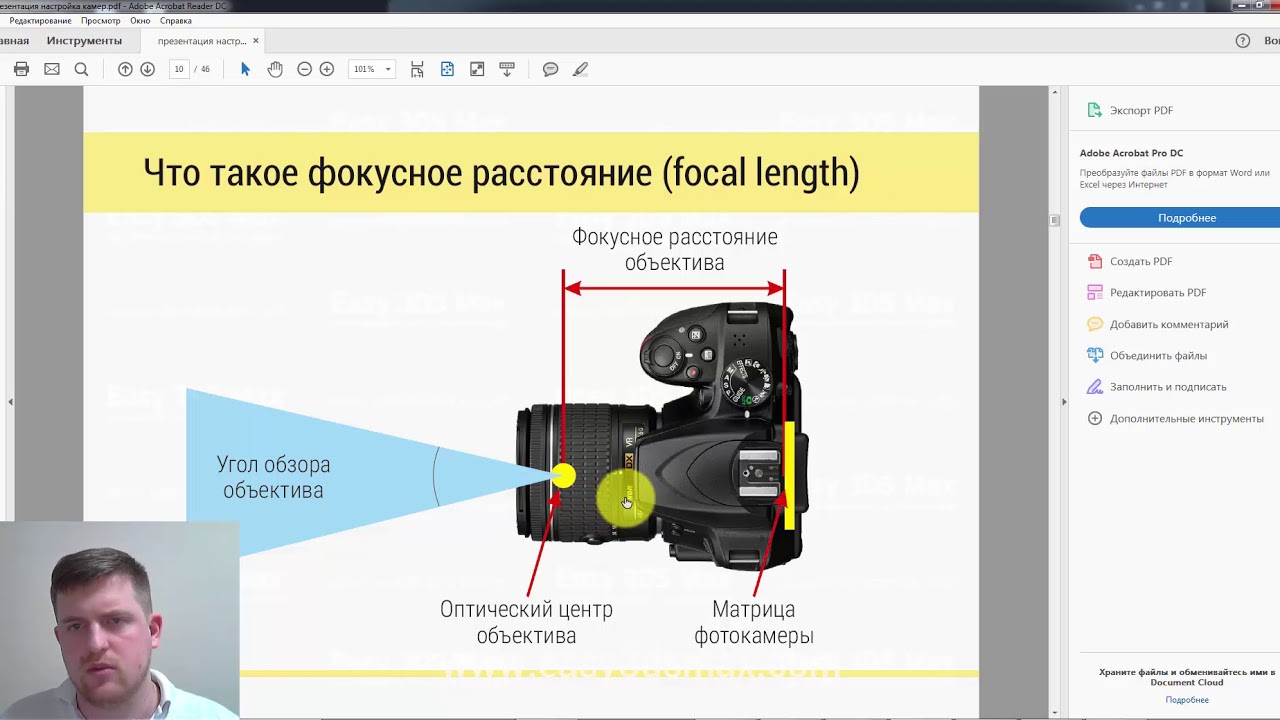Open Заполнить и подписать tool
1280x720 pixels.
1156,386
